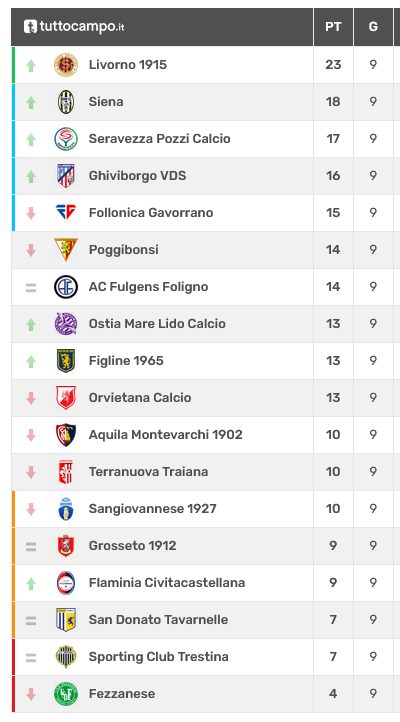The width and height of the screenshot is (400, 722).
Task: Open Orvietana Calcio team name link
Action: point(140,398)
